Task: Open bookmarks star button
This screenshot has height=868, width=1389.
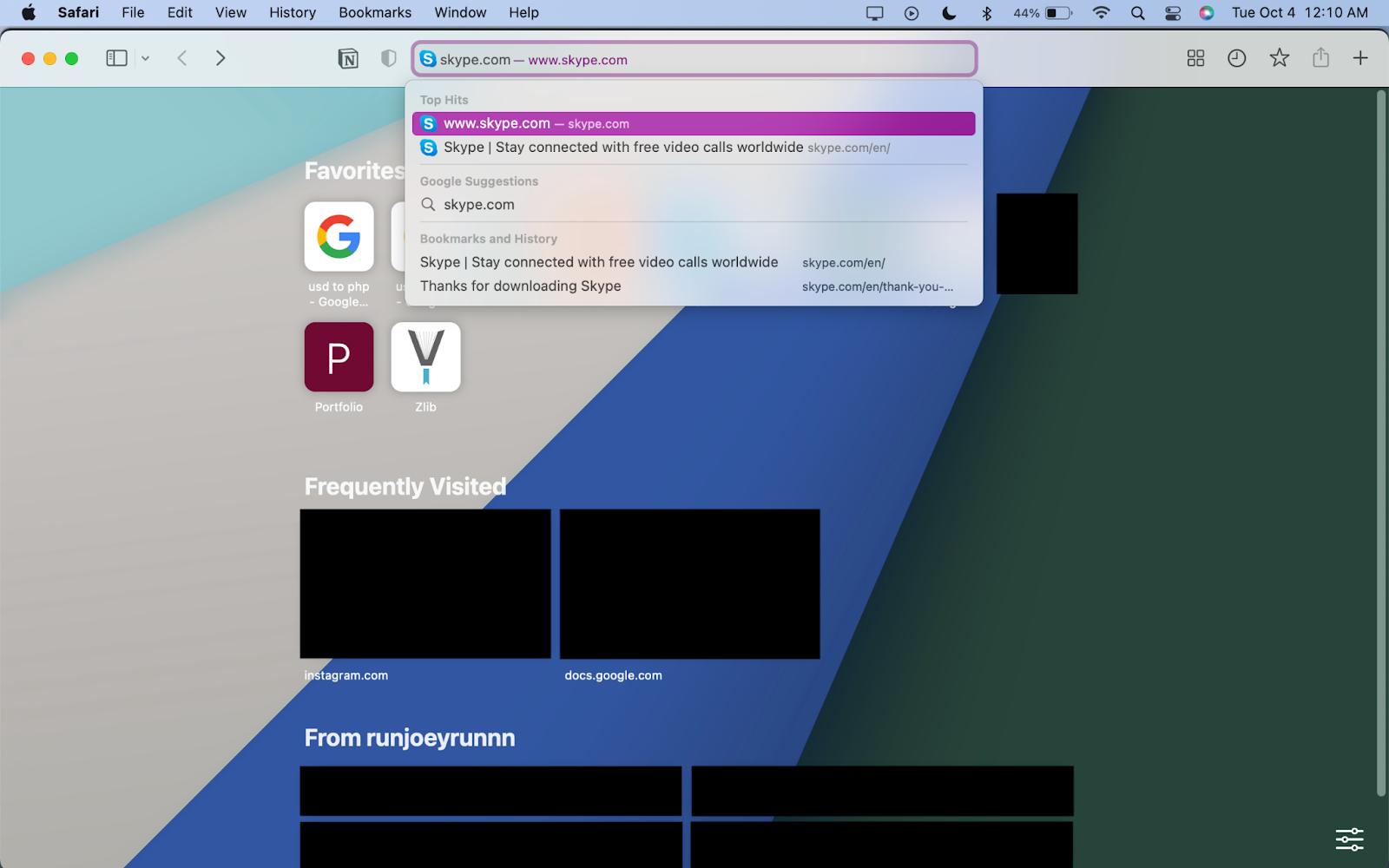Action: (1279, 58)
